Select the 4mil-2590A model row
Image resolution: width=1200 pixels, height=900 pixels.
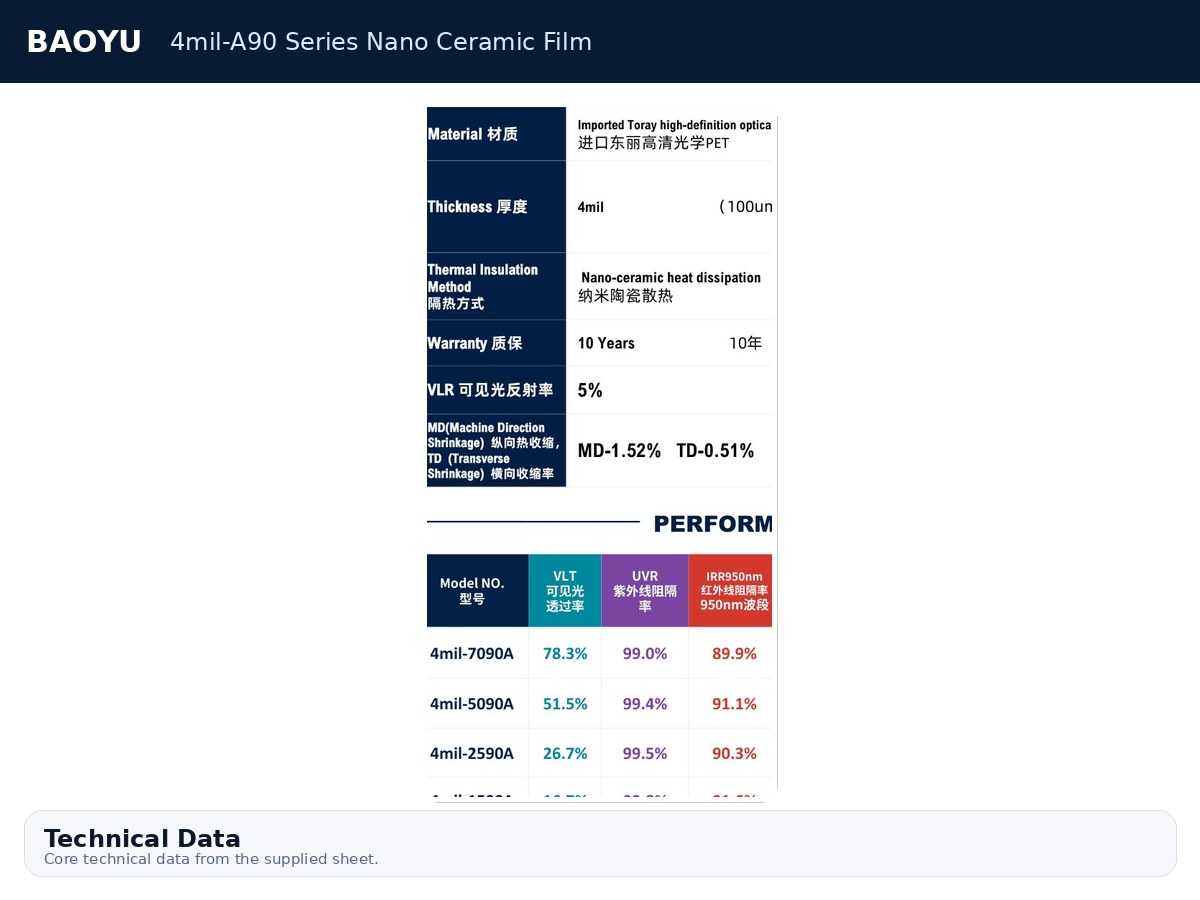pyautogui.click(x=600, y=753)
